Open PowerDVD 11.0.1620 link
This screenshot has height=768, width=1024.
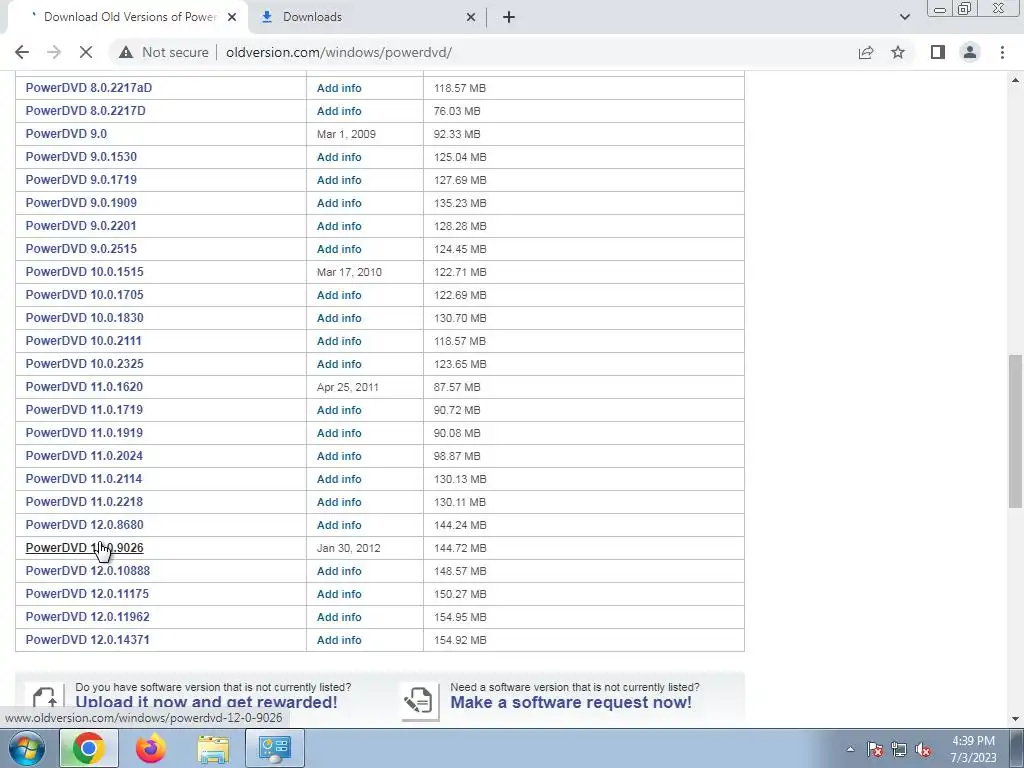click(84, 387)
